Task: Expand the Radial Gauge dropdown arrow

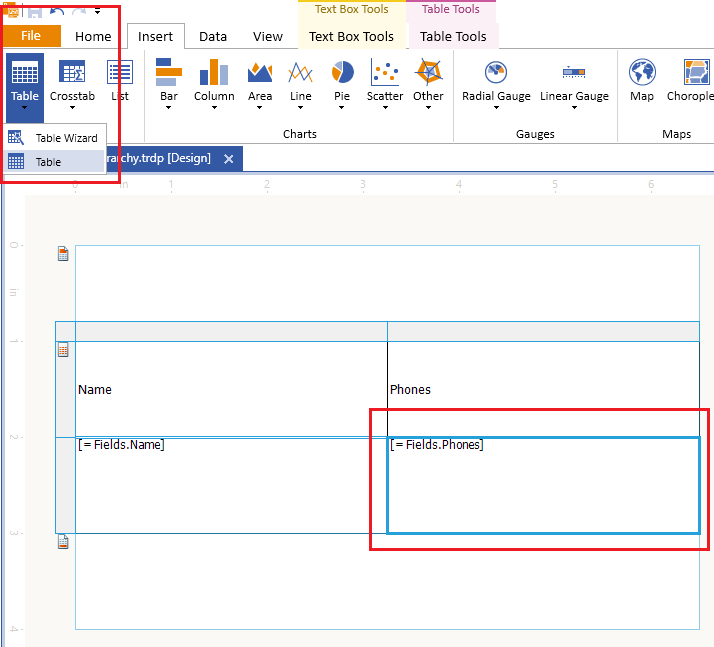Action: (x=496, y=108)
